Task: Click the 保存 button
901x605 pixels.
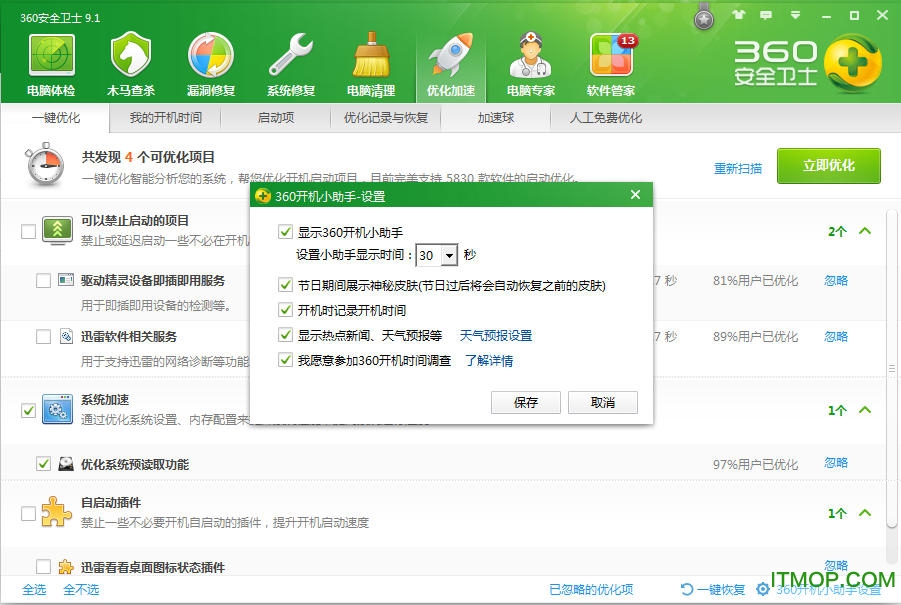Action: coord(526,402)
